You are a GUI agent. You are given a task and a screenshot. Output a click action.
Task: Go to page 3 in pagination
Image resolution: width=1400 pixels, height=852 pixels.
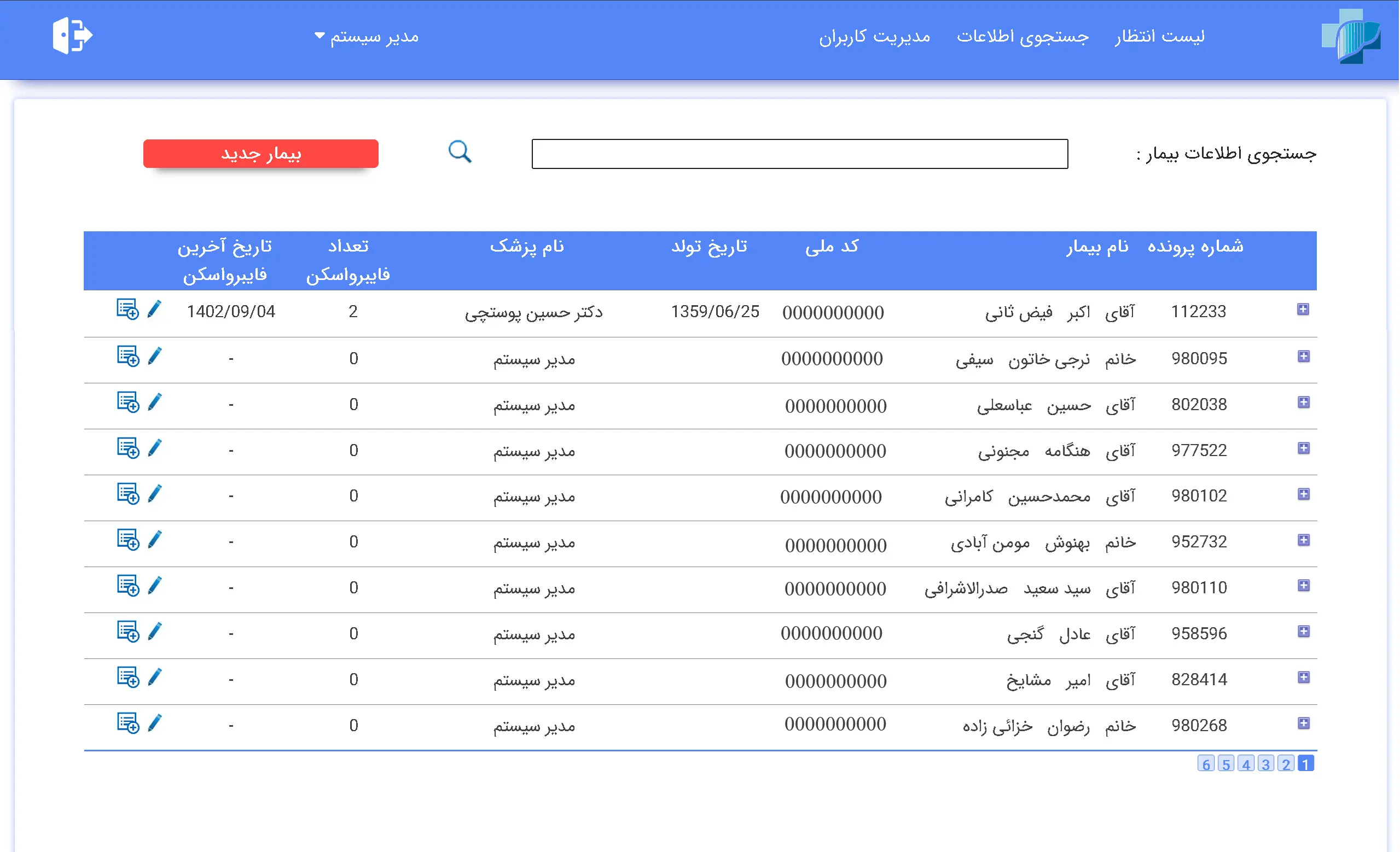click(x=1266, y=765)
